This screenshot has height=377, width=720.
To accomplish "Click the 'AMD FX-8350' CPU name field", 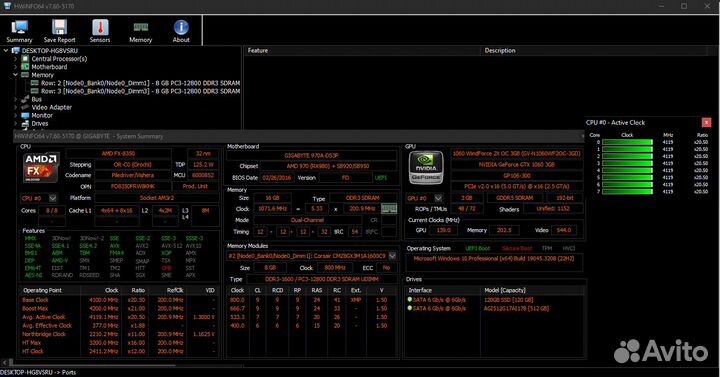I will 118,153.
